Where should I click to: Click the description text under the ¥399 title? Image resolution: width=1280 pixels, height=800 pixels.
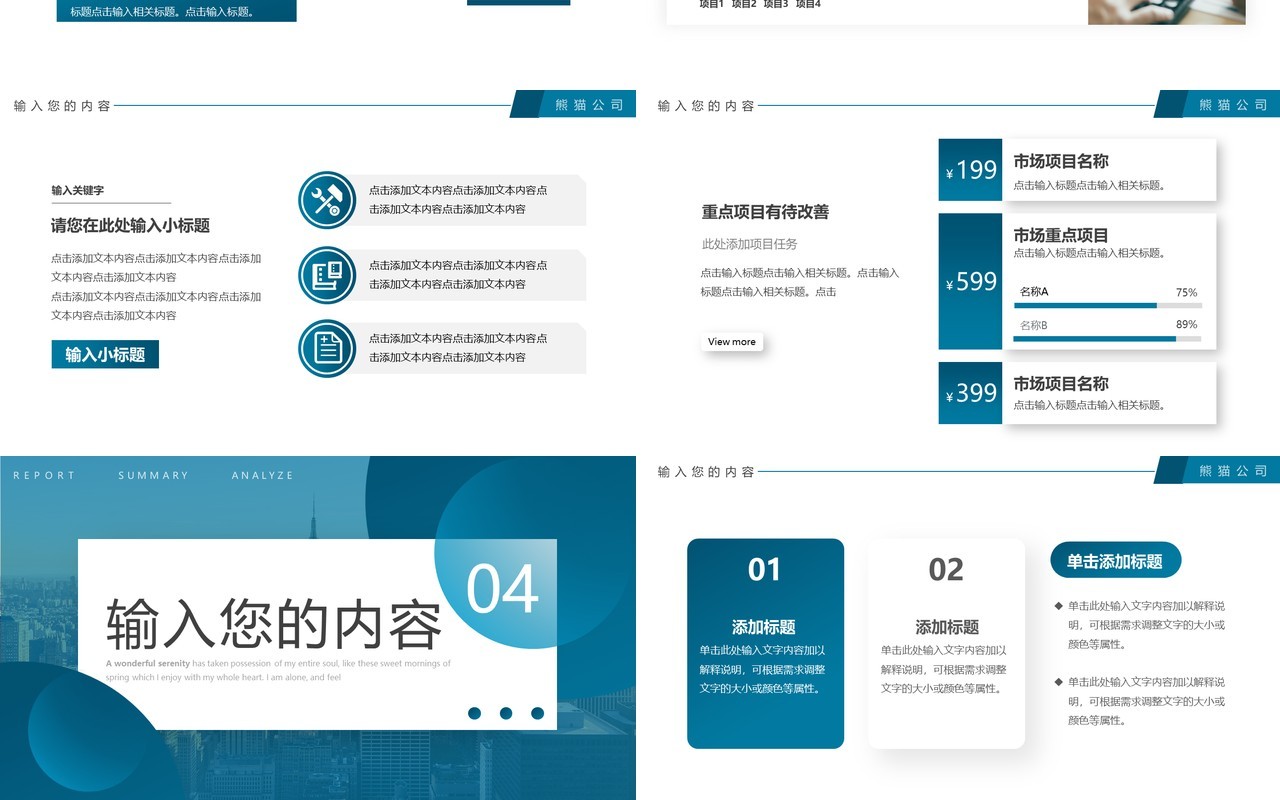1090,405
